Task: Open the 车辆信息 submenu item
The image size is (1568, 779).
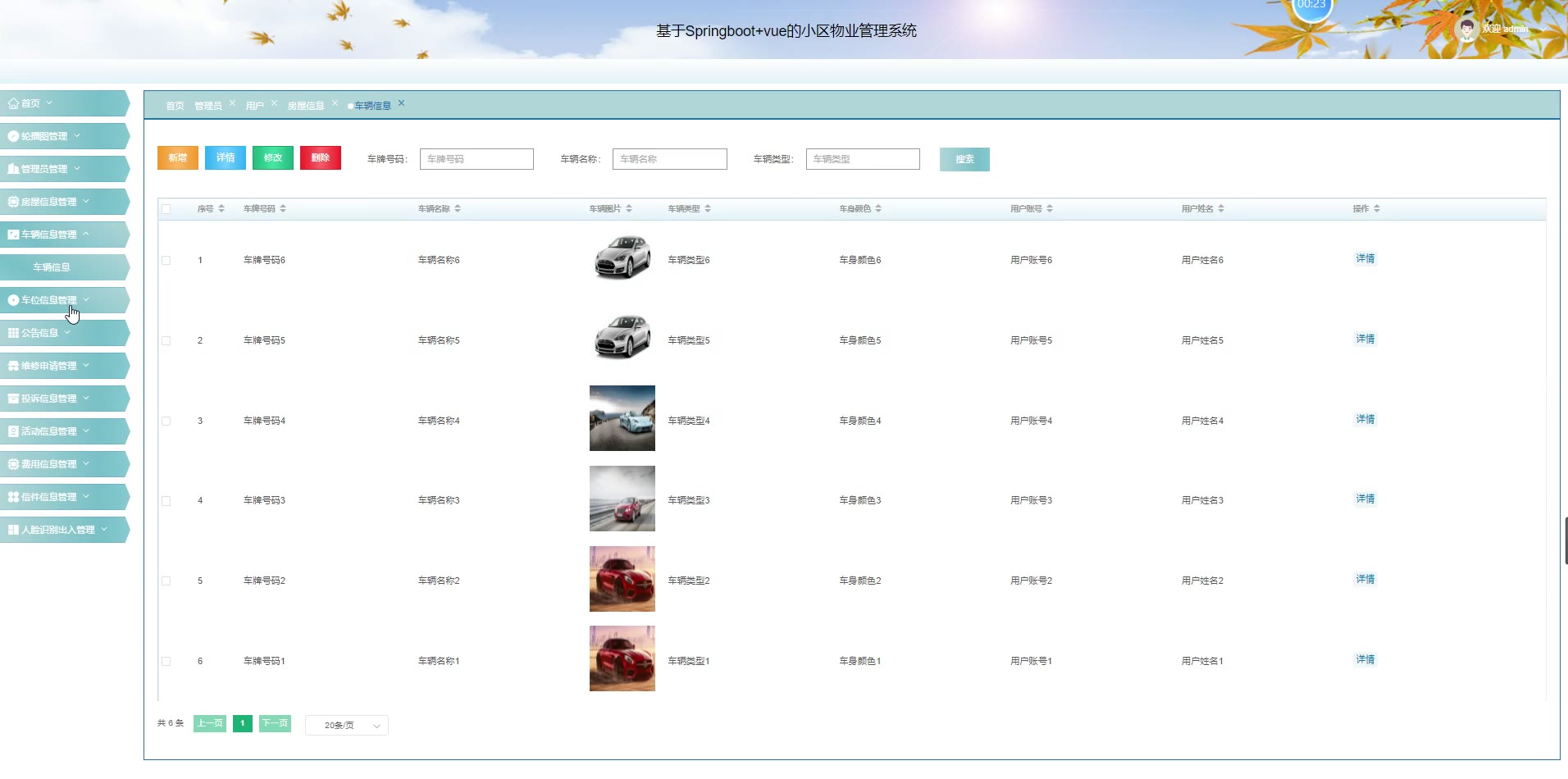Action: tap(52, 267)
